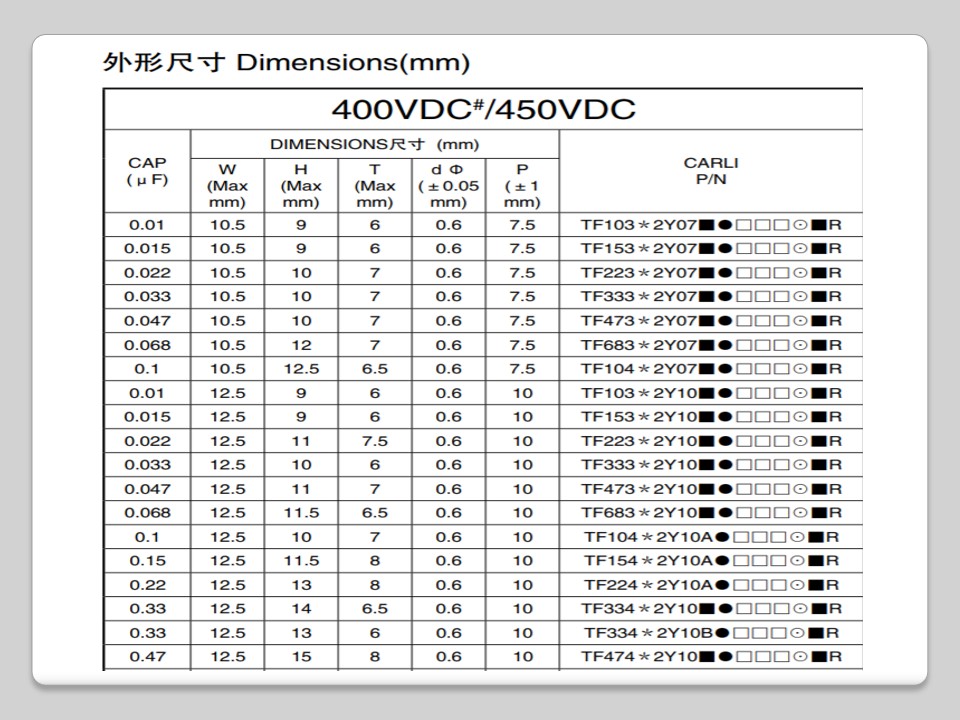Click the 'W (Max mm)' column header
This screenshot has width=960, height=720.
coord(227,185)
